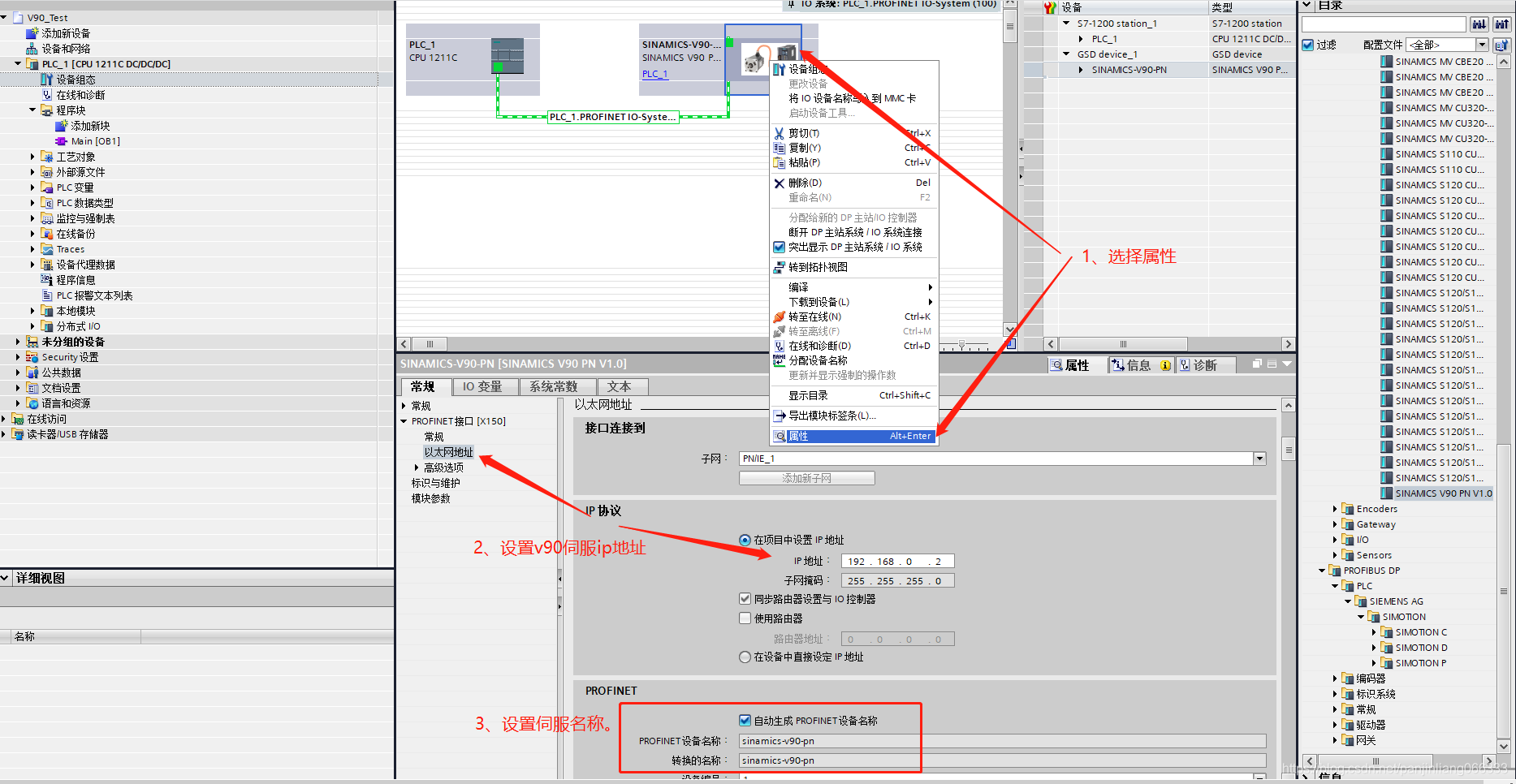This screenshot has height=784, width=1516.
Task: Click the PLC_1 link under SINAMICS device
Action: point(654,74)
